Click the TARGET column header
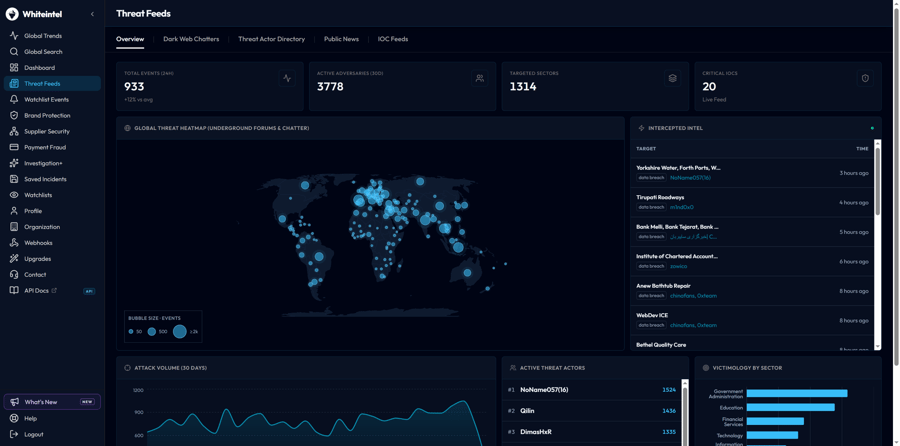Image resolution: width=900 pixels, height=446 pixels. [646, 149]
